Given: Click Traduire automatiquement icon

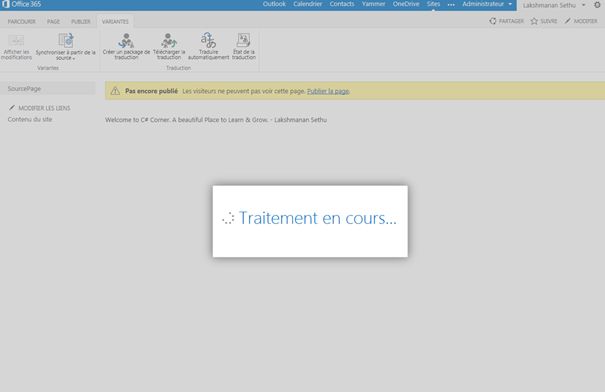Looking at the screenshot, I should tap(208, 46).
